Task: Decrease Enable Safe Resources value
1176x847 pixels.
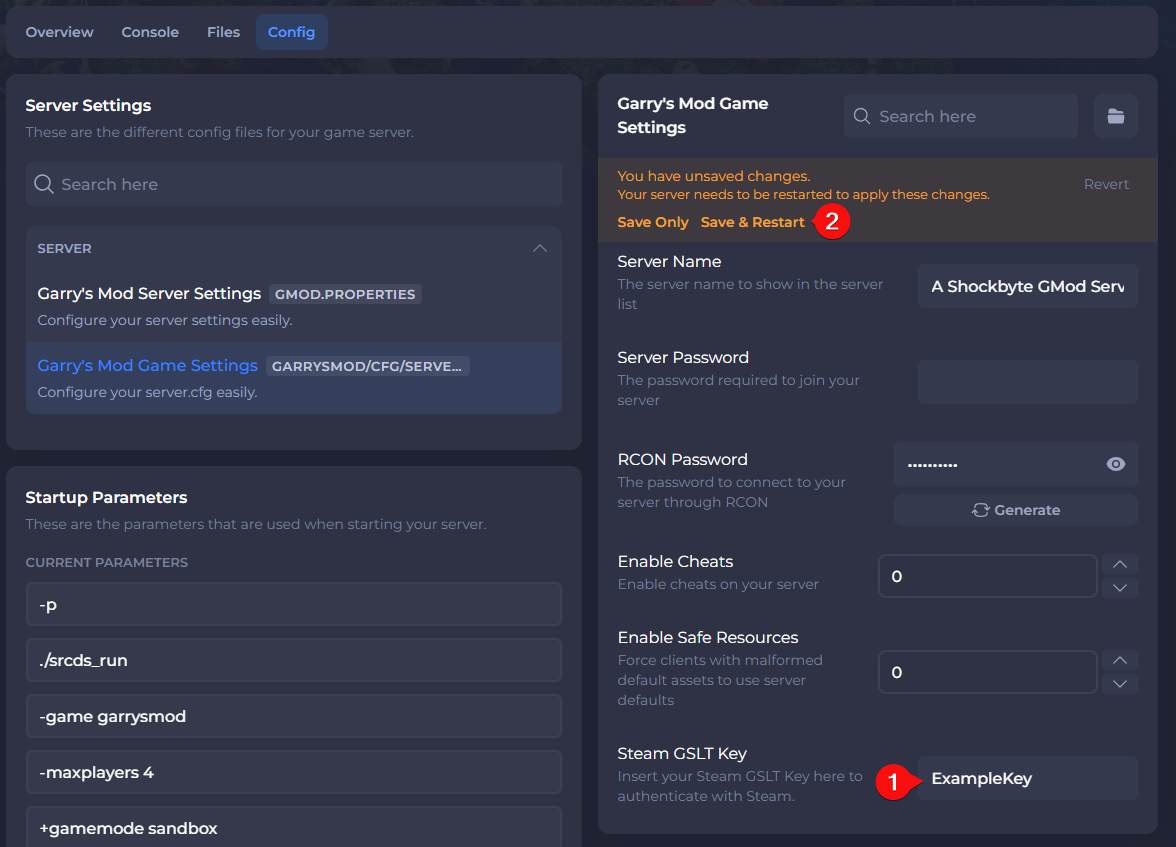Action: (1119, 684)
